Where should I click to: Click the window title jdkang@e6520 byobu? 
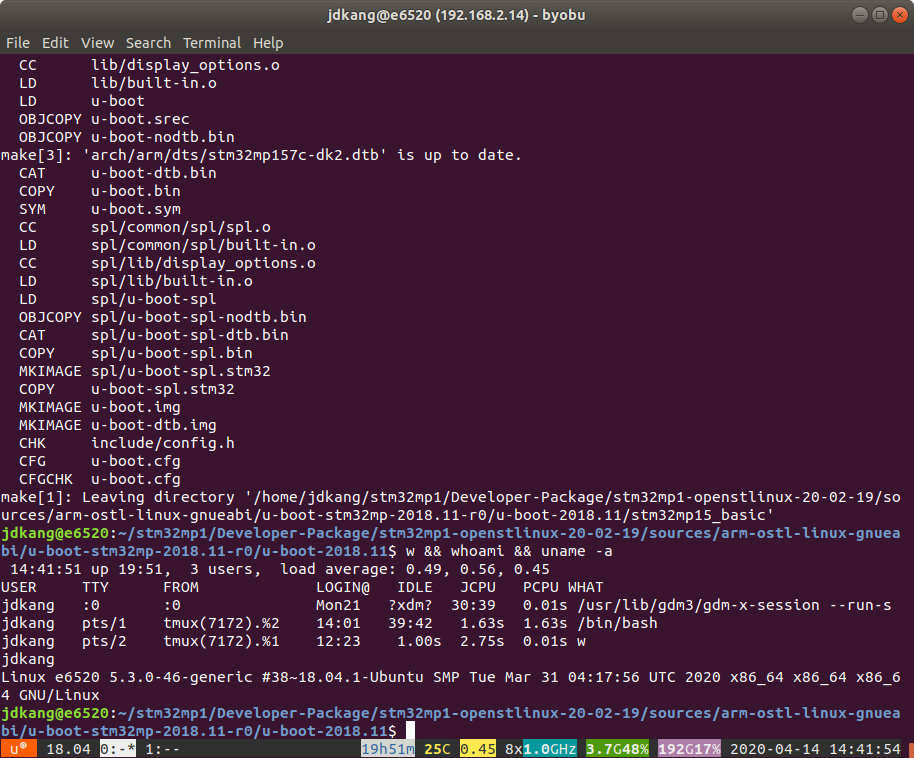[x=456, y=15]
